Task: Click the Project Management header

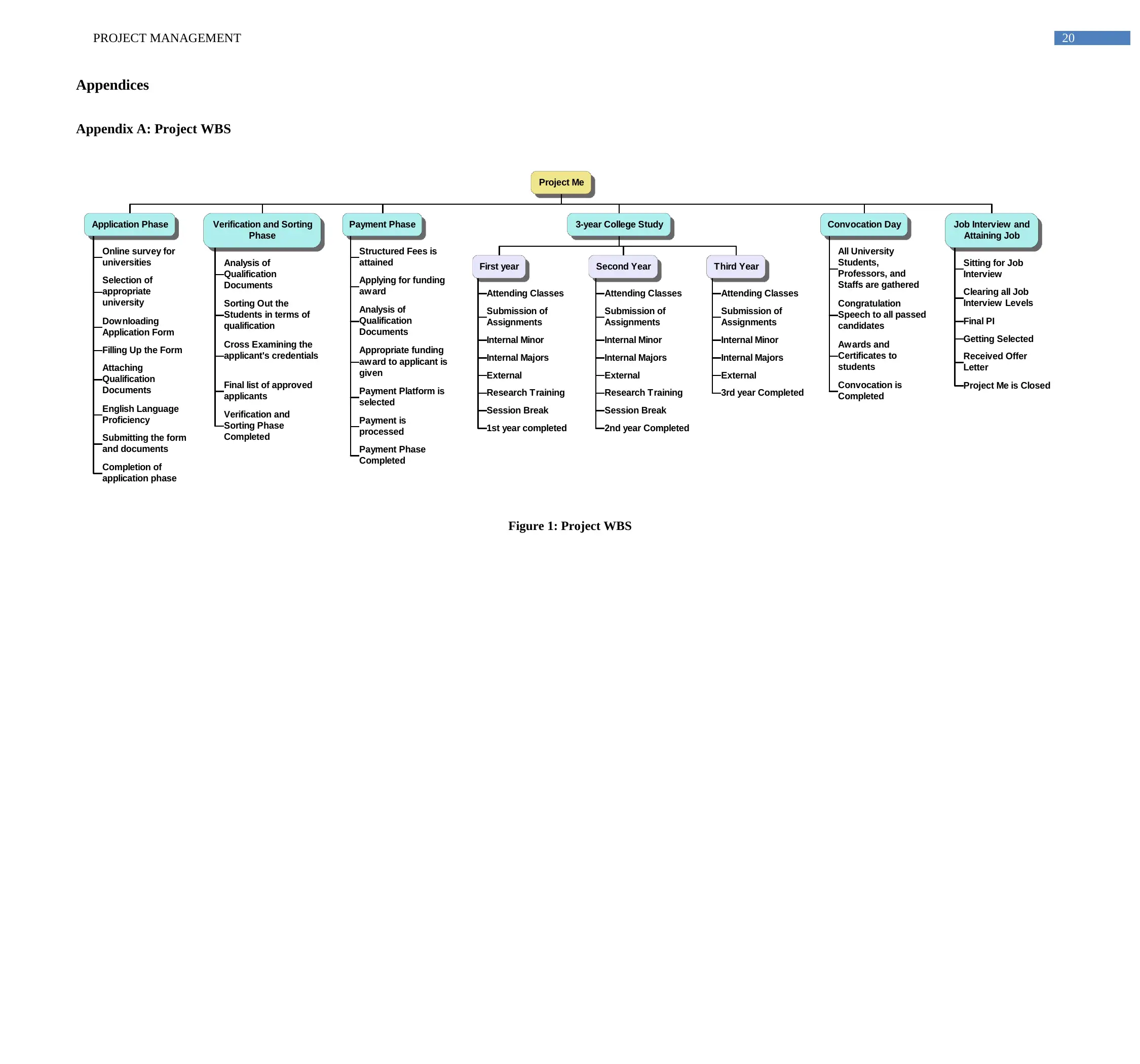Action: [x=166, y=37]
